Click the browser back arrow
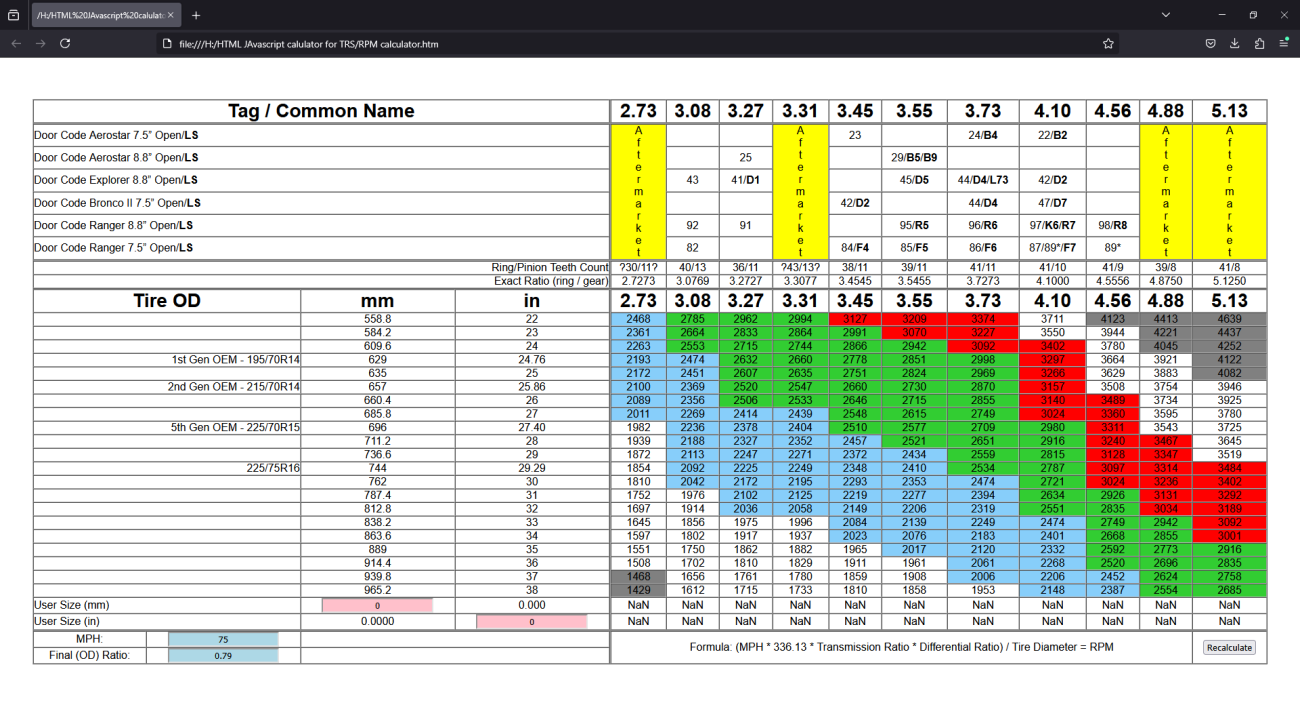 point(15,44)
